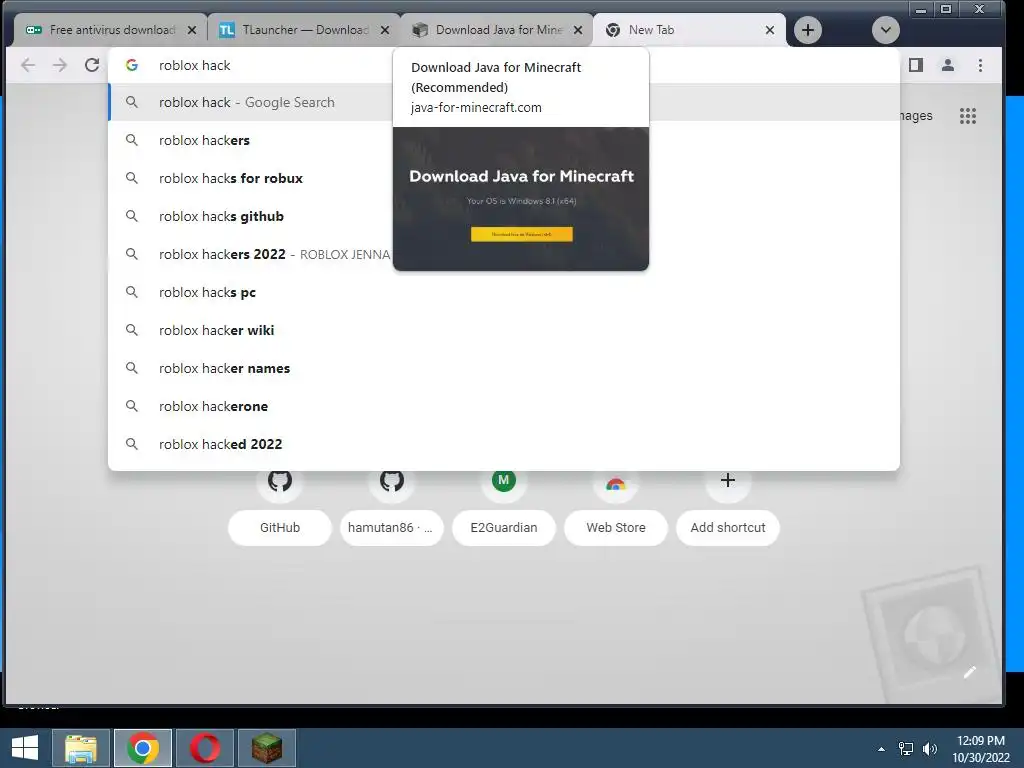Click the volume speaker tray icon

[930, 749]
